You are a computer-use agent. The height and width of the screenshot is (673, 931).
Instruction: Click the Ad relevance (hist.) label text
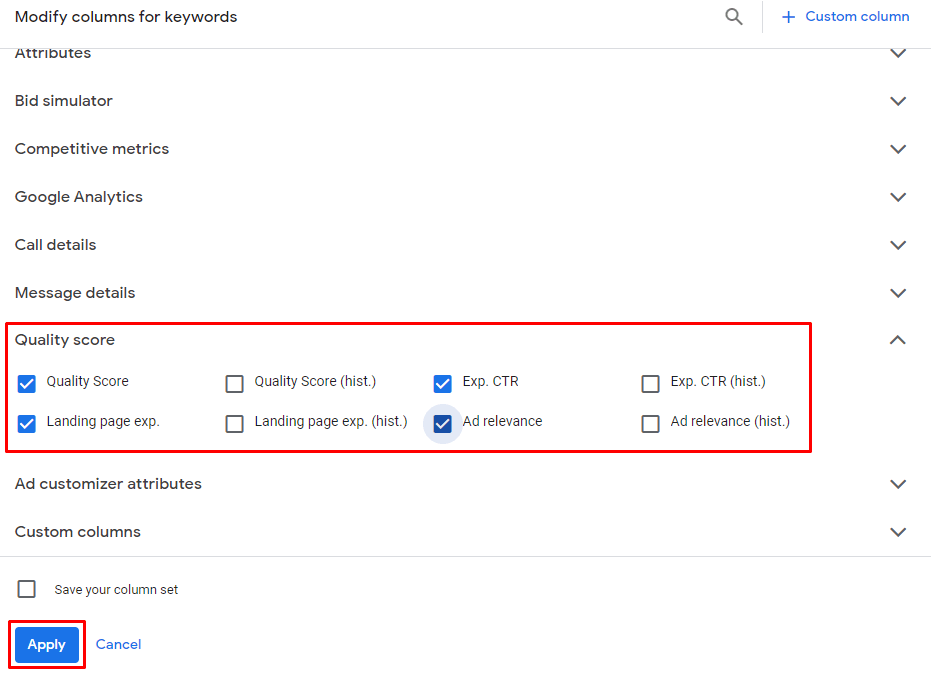coord(730,421)
